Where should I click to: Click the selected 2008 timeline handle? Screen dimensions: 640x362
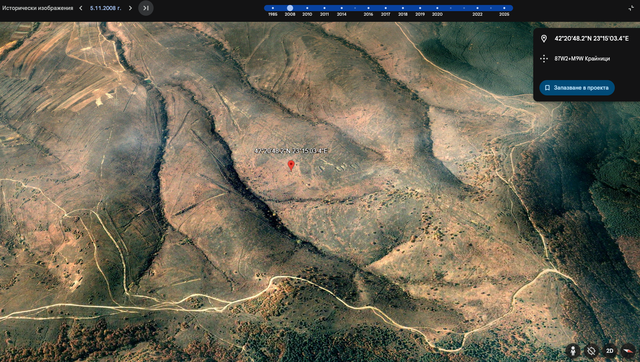click(x=290, y=8)
